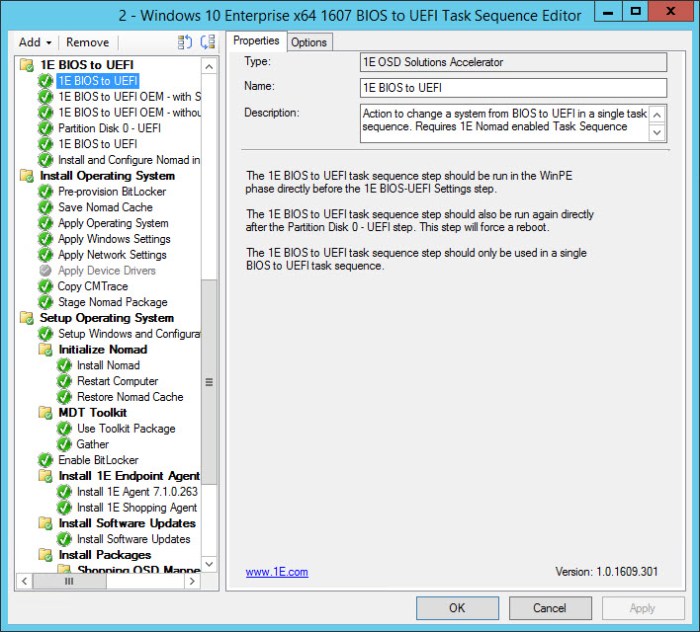Click the Install Software Updates group folder icon
Viewport: 700px width, 632px height.
tap(46, 524)
